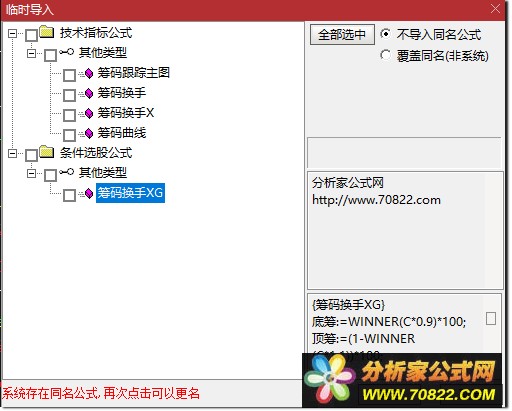Click the 全部选中 button
512x411 pixels.
click(342, 34)
